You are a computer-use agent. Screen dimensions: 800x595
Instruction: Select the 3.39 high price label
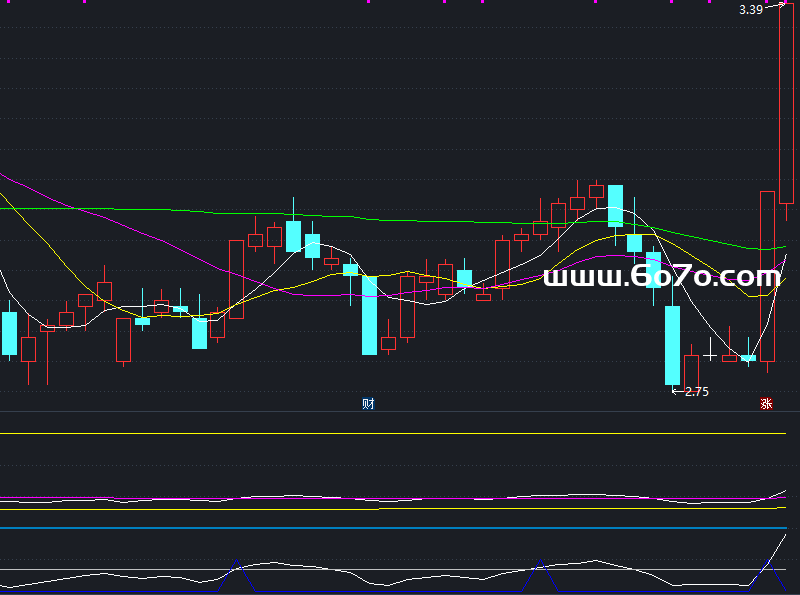pyautogui.click(x=751, y=10)
